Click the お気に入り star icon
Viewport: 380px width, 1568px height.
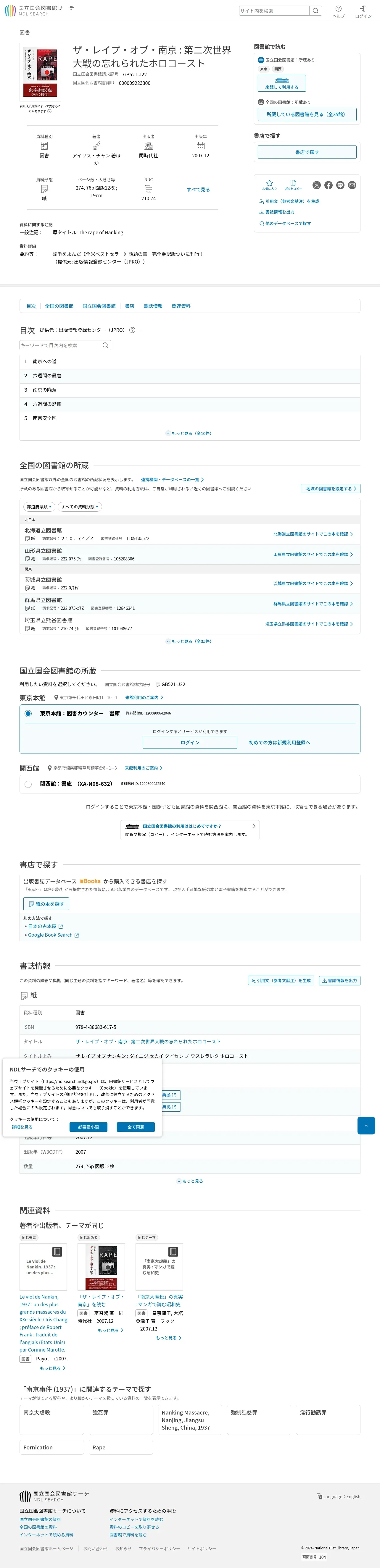click(x=269, y=185)
